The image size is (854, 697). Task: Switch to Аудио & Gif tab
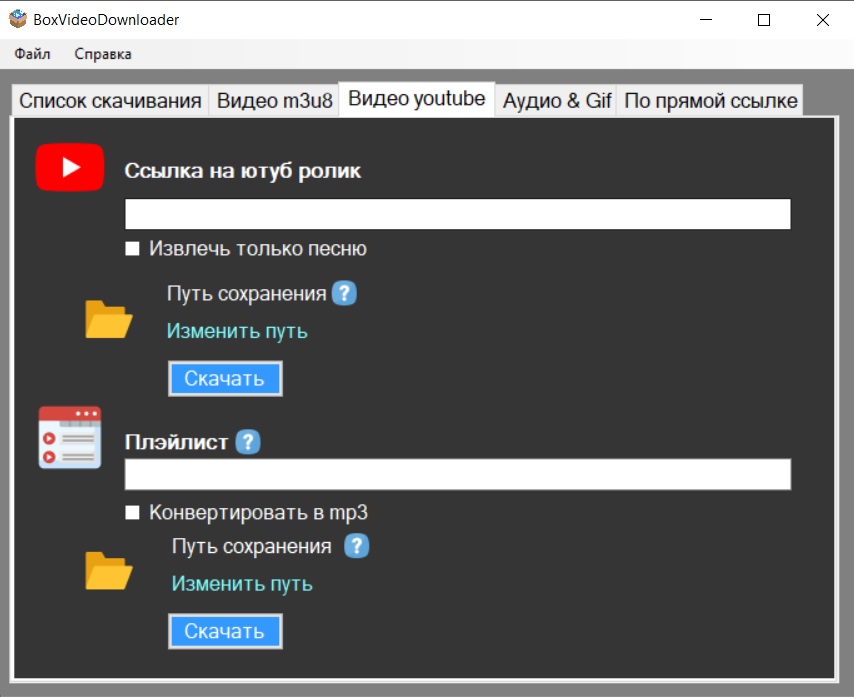click(x=555, y=99)
